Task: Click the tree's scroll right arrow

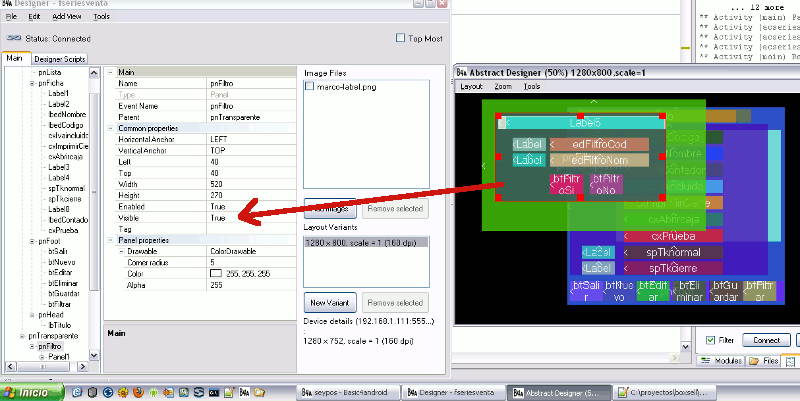Action: 82,366
